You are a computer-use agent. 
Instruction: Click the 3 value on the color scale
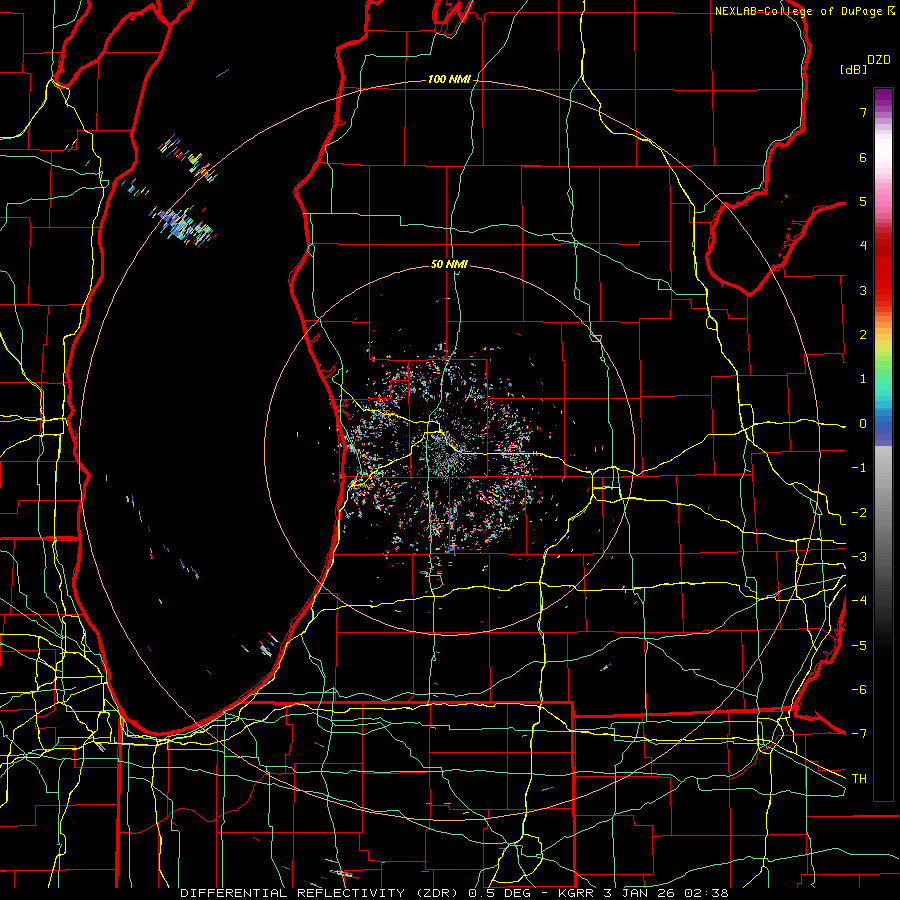(863, 290)
